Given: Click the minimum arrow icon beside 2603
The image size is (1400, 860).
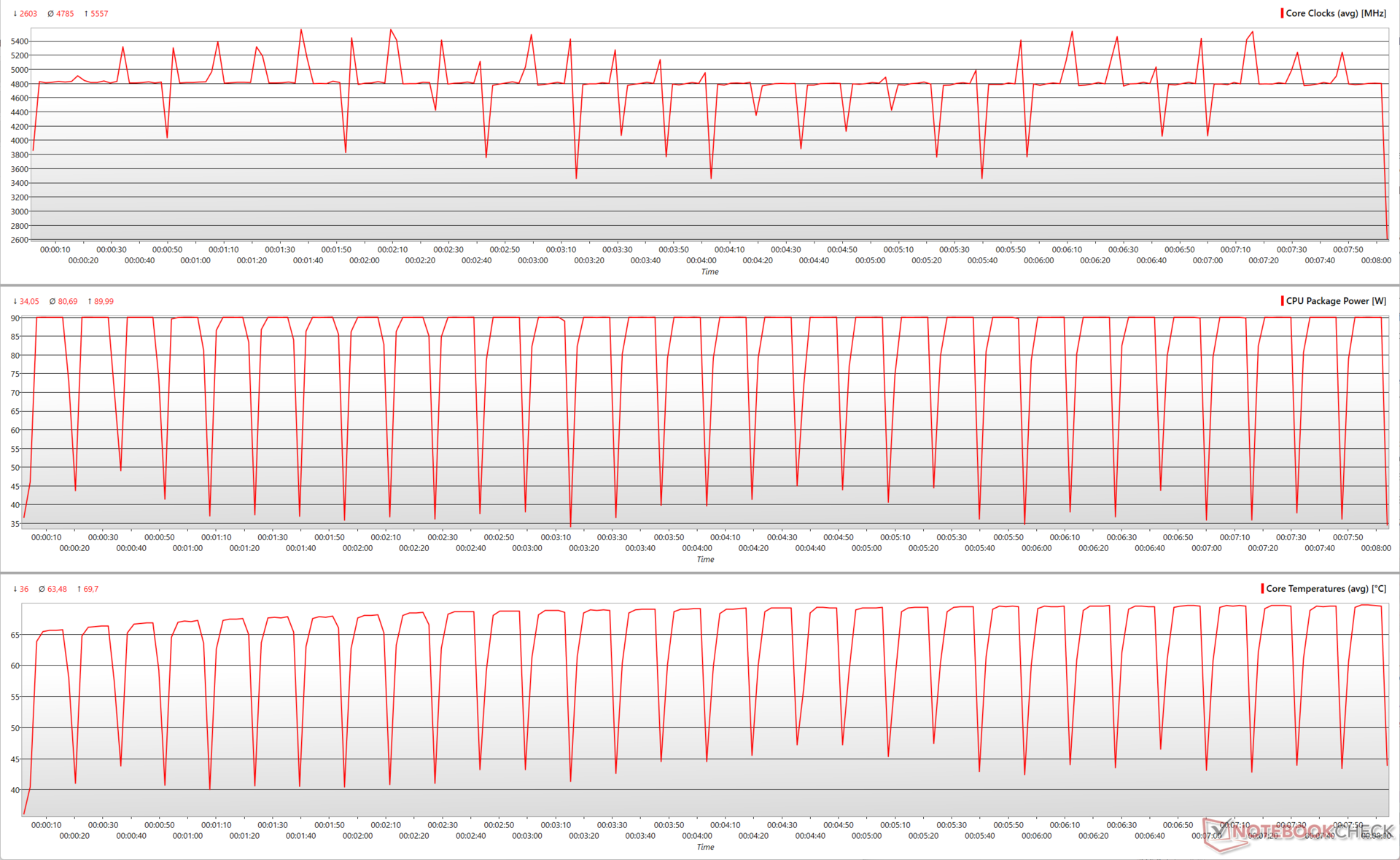Looking at the screenshot, I should point(15,14).
